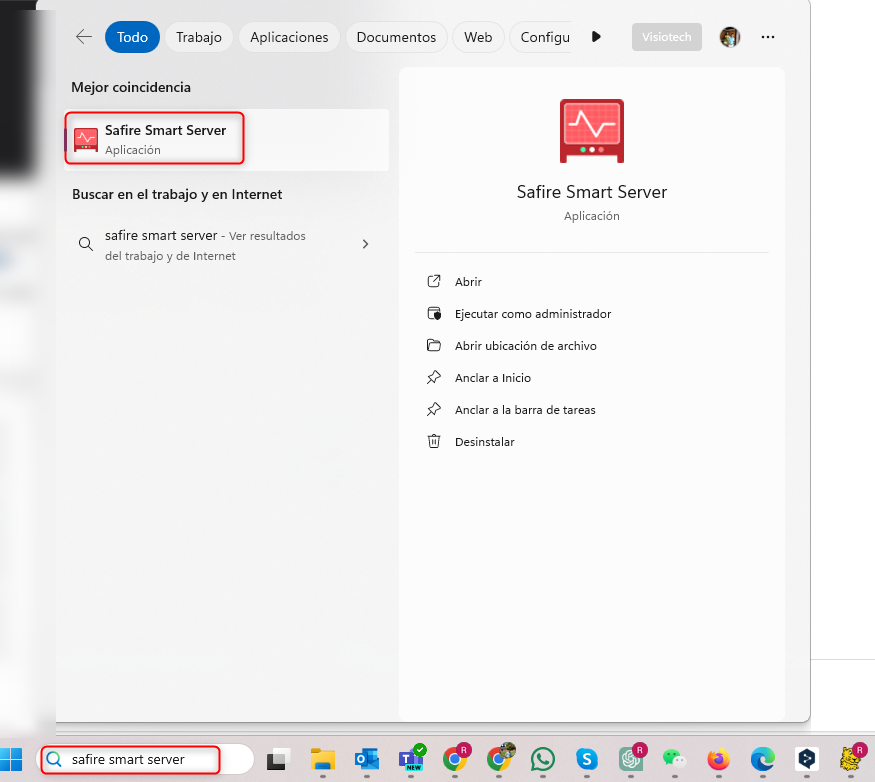
Task: Click the Safire Smart Server result icon
Action: tap(86, 140)
